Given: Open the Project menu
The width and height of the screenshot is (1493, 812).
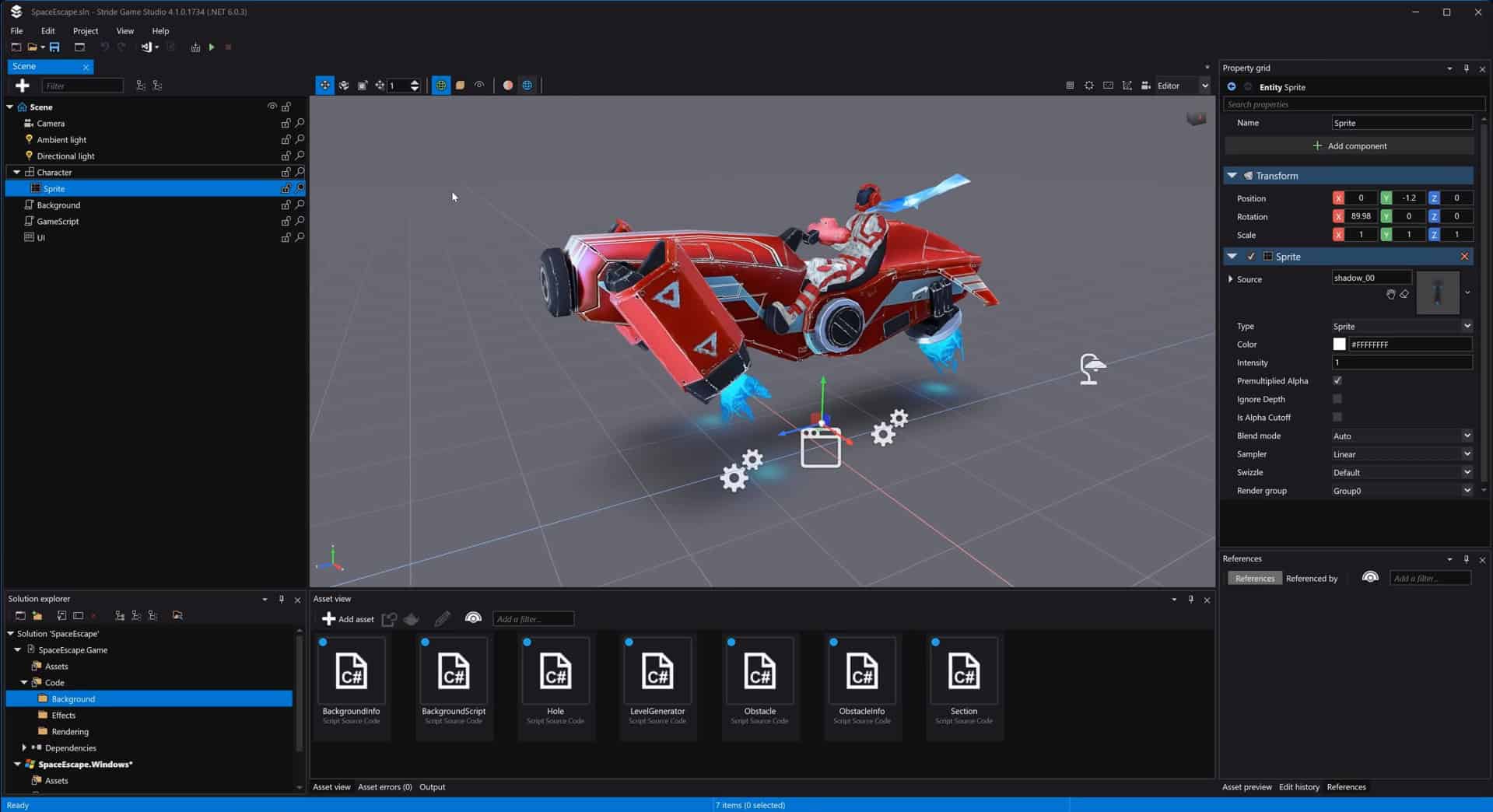Looking at the screenshot, I should click(x=85, y=31).
